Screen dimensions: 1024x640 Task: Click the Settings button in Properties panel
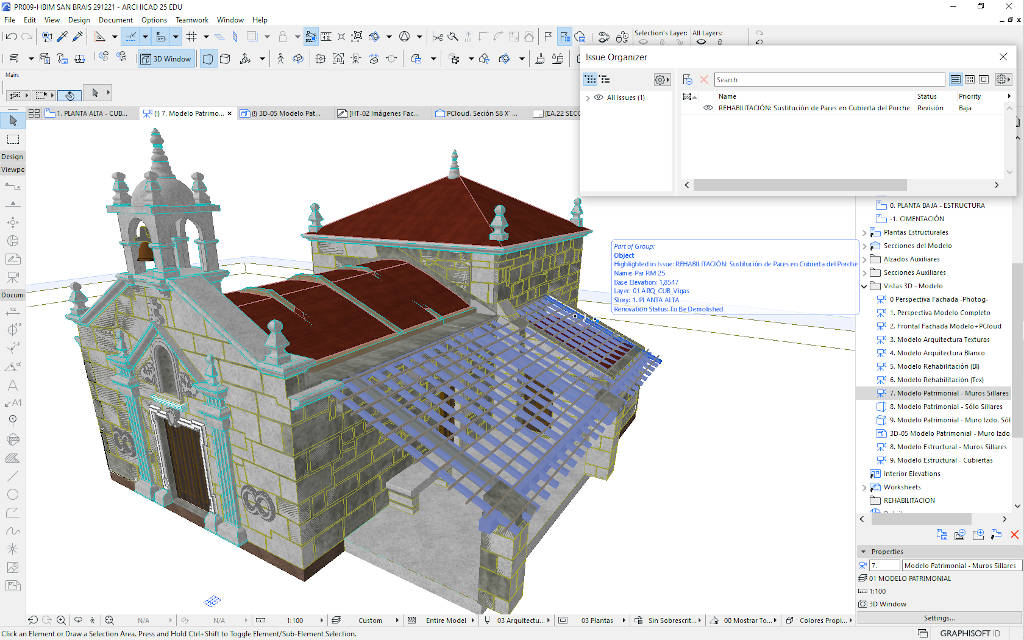point(938,618)
